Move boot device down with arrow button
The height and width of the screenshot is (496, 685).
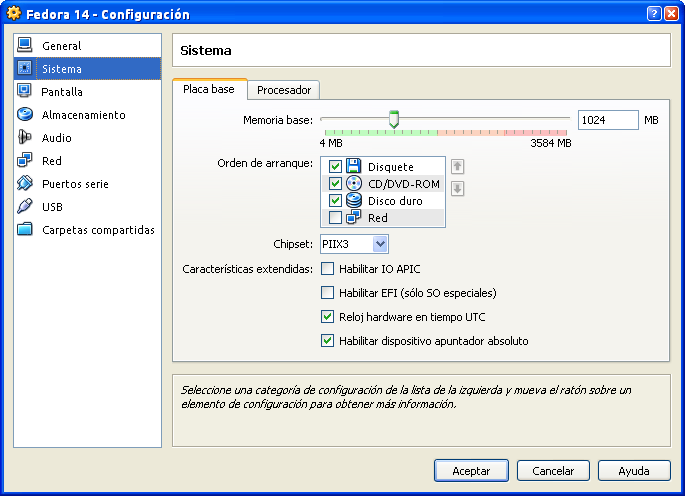pos(457,189)
